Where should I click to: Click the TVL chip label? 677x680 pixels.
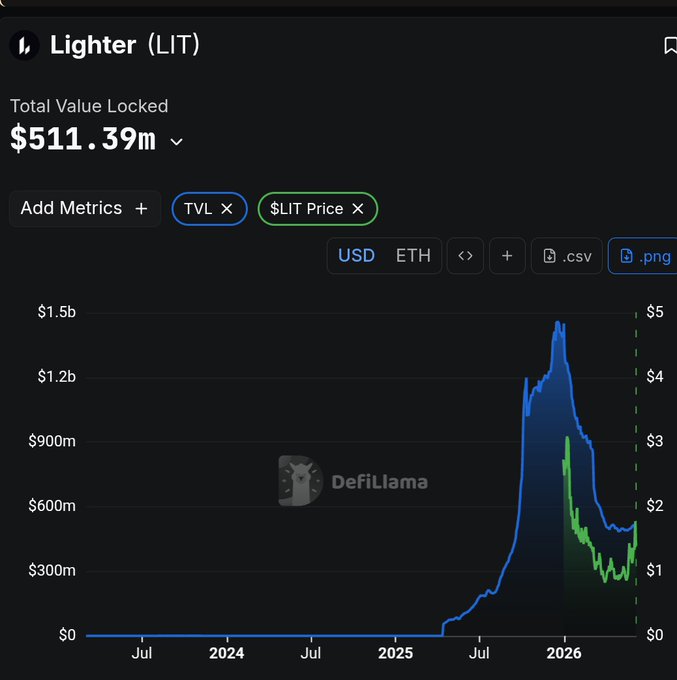pyautogui.click(x=198, y=209)
